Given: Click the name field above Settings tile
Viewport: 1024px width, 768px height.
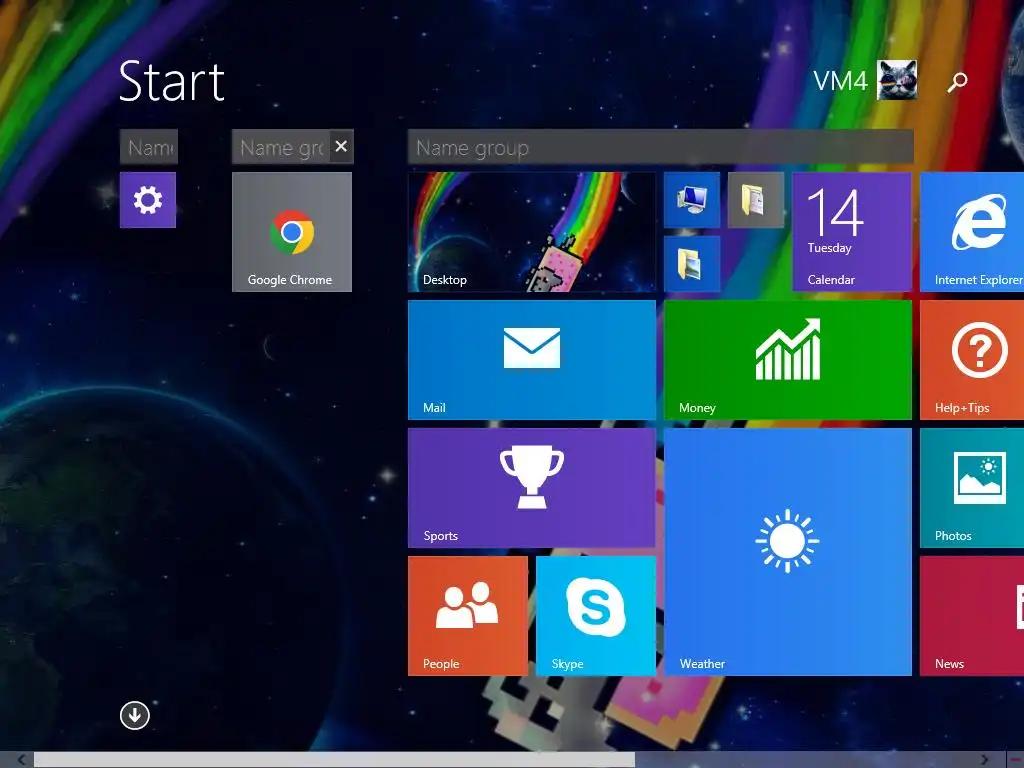Looking at the screenshot, I should pos(148,147).
